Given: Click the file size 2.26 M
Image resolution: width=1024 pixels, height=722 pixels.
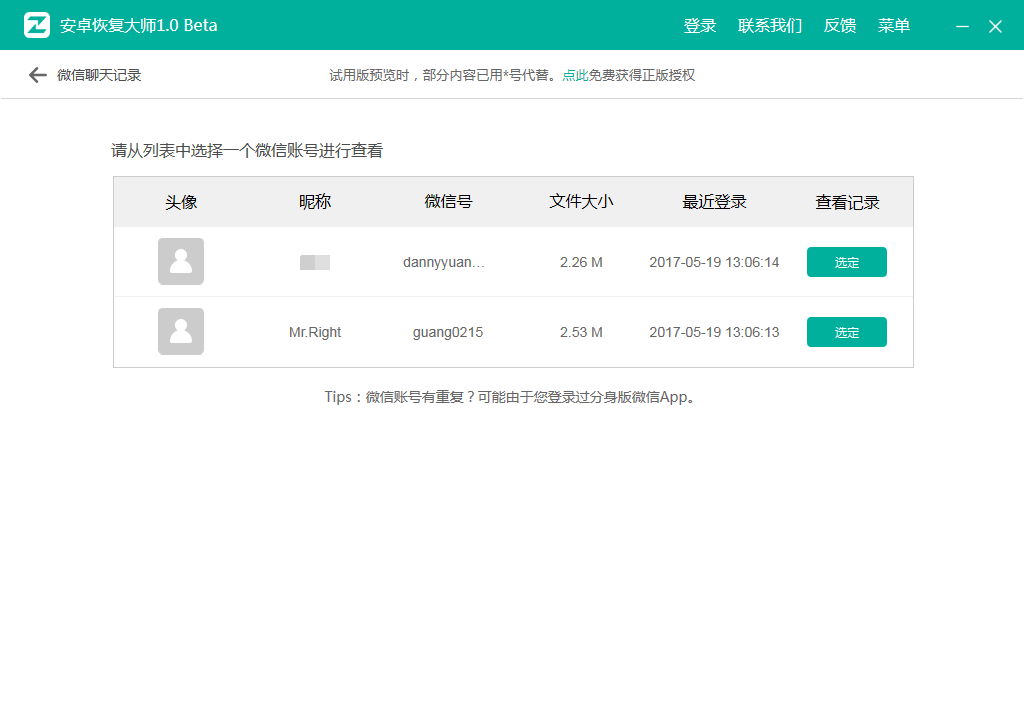Looking at the screenshot, I should pos(581,262).
